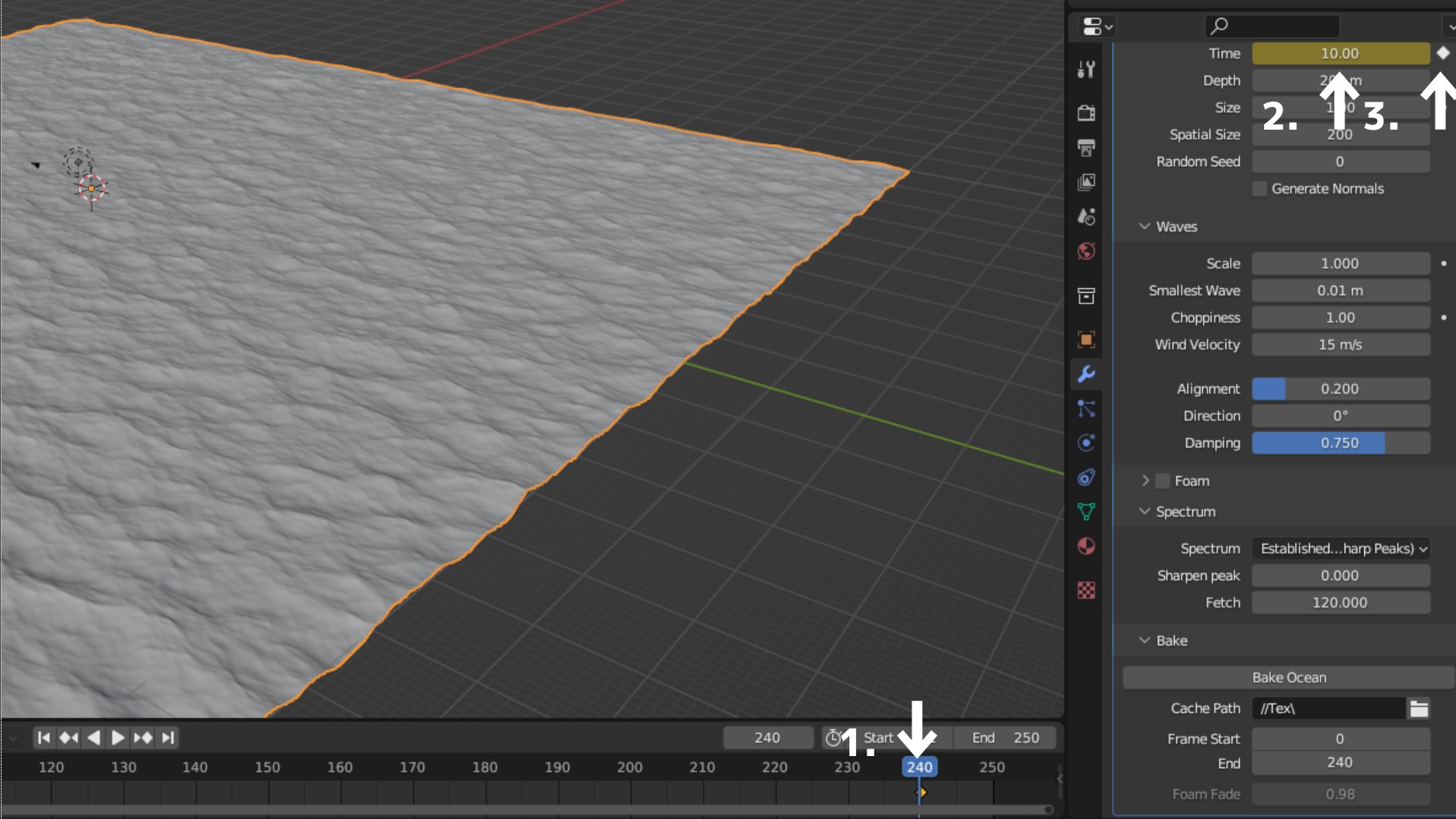Open the World properties globe icon
This screenshot has height=819, width=1456.
tap(1086, 251)
